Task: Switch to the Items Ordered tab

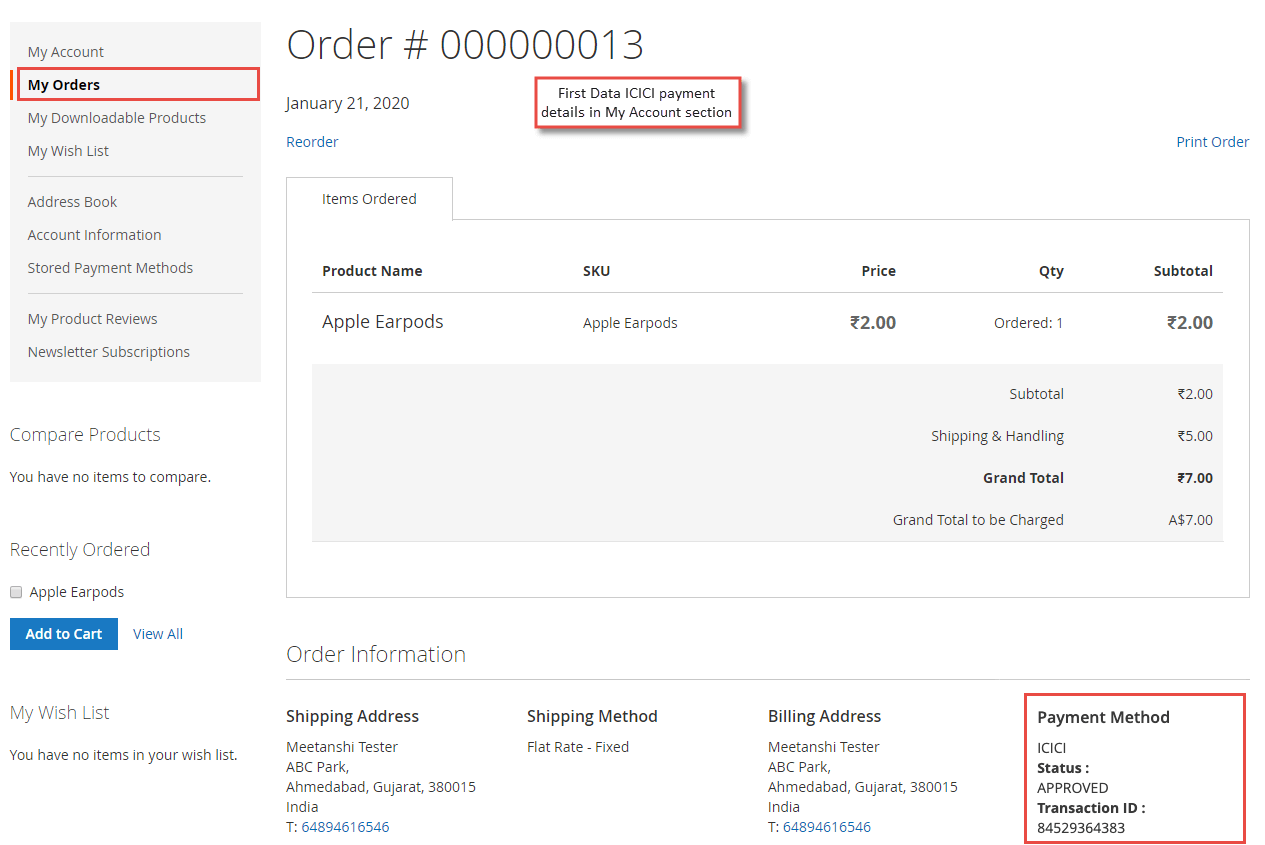Action: pyautogui.click(x=369, y=198)
